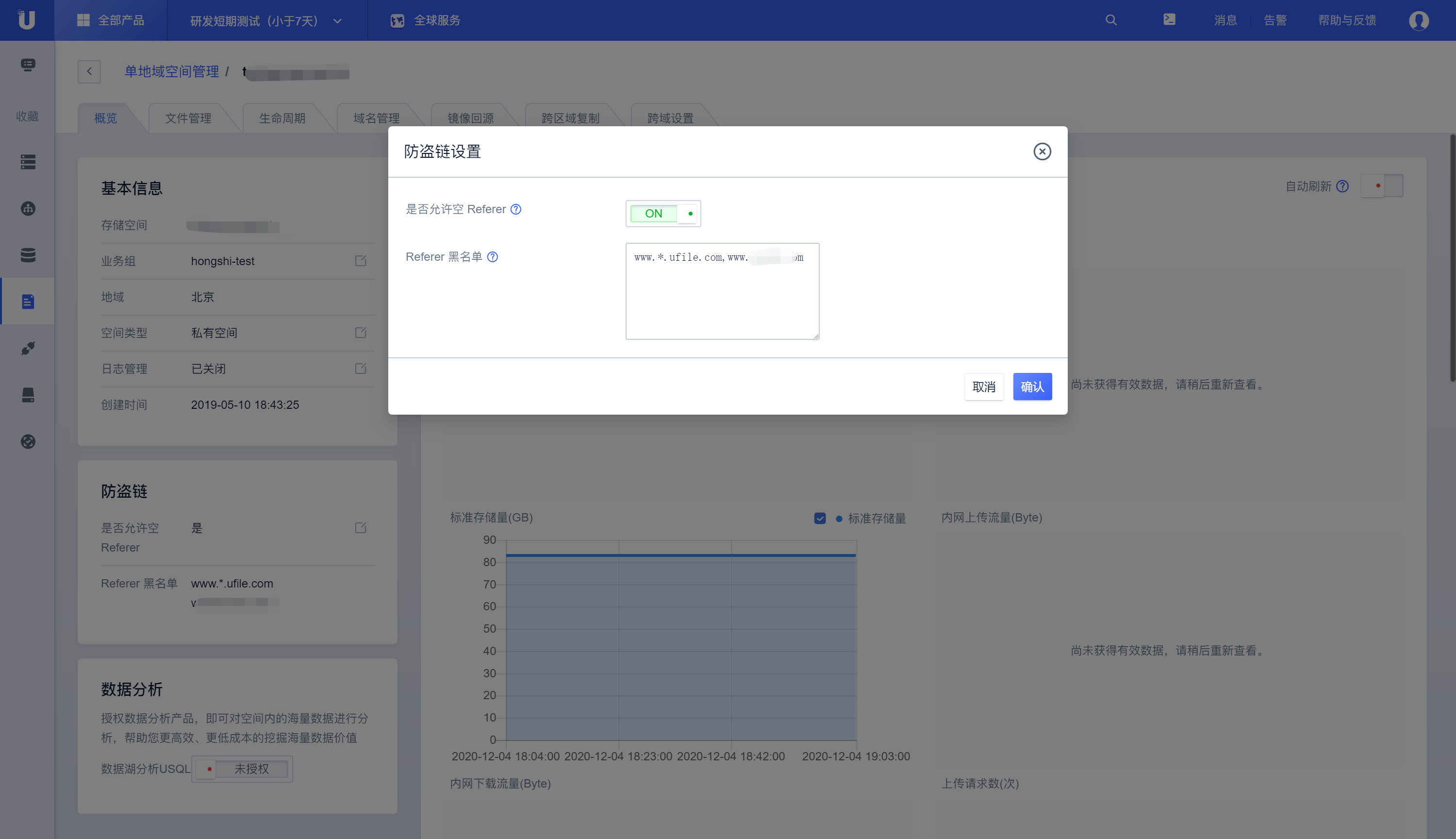1456x839 pixels.
Task: Toggle the 自动刷新 switch
Action: [1382, 185]
